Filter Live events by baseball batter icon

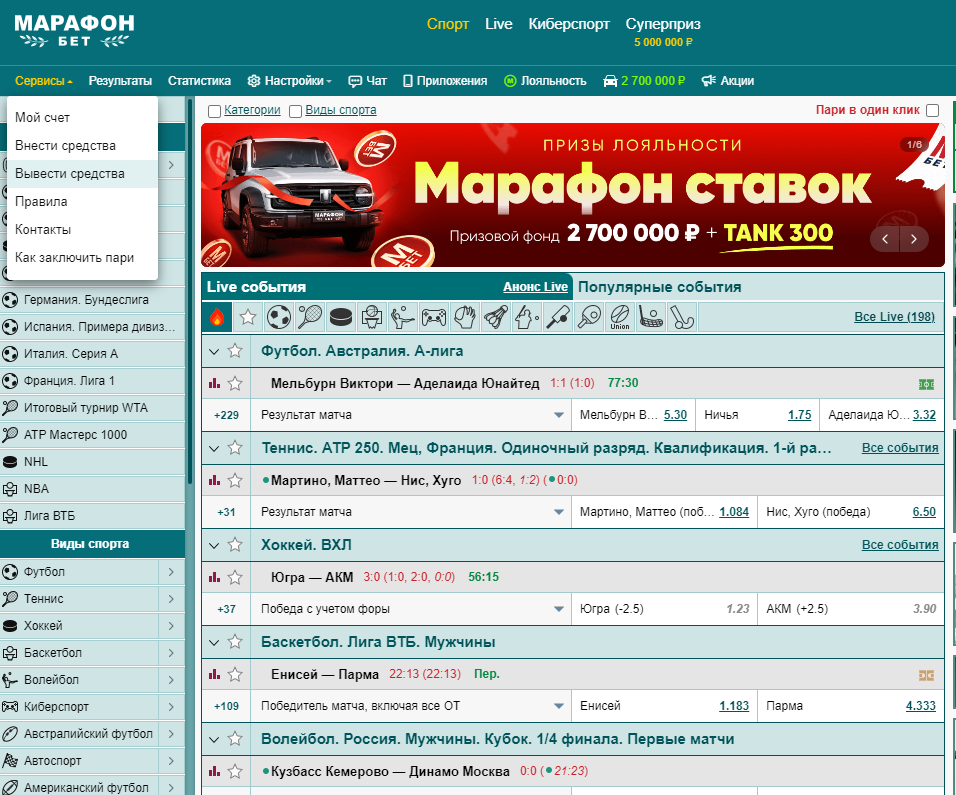pos(527,317)
